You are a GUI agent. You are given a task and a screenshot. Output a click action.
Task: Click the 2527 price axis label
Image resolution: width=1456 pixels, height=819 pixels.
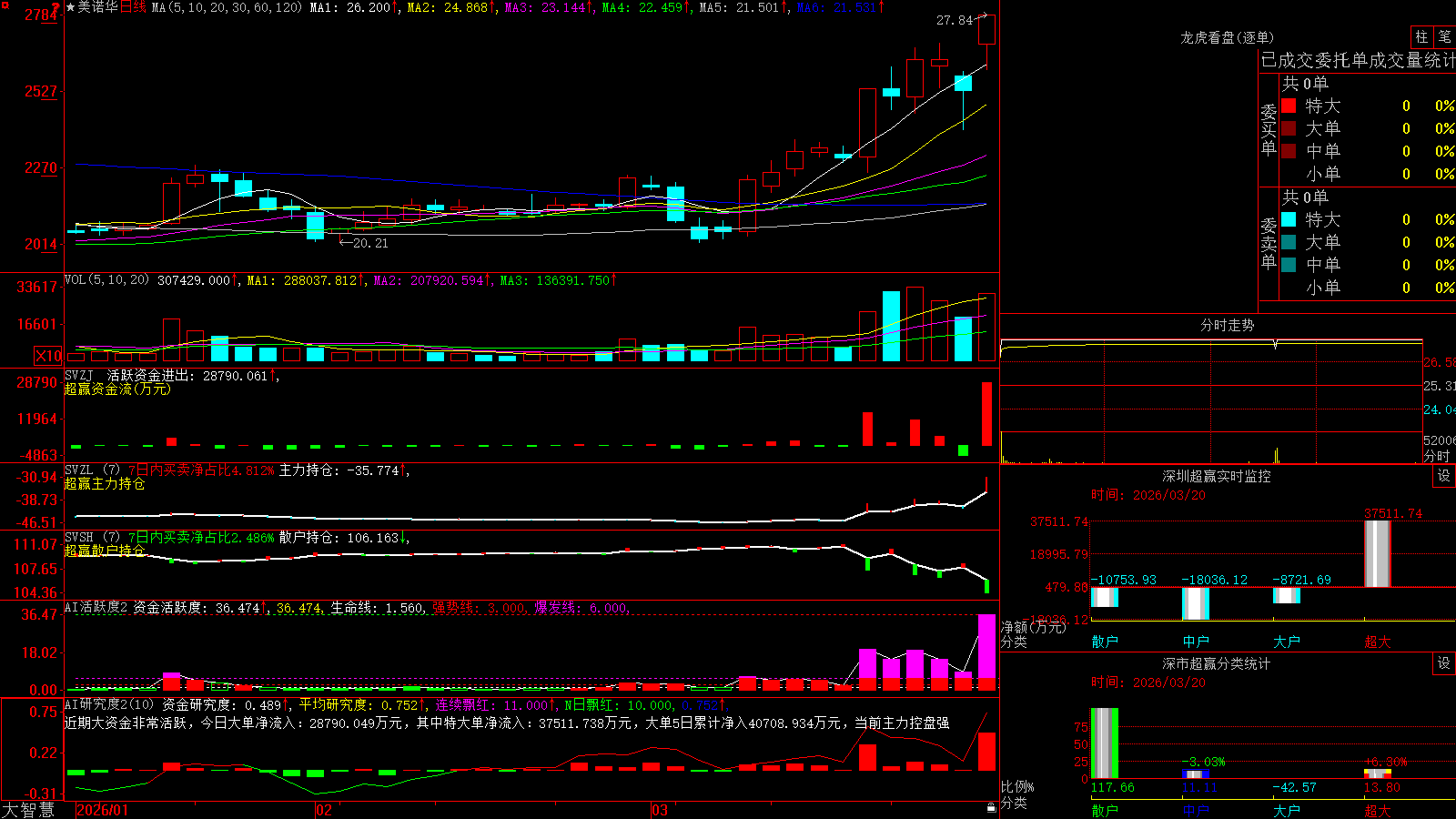(42, 91)
